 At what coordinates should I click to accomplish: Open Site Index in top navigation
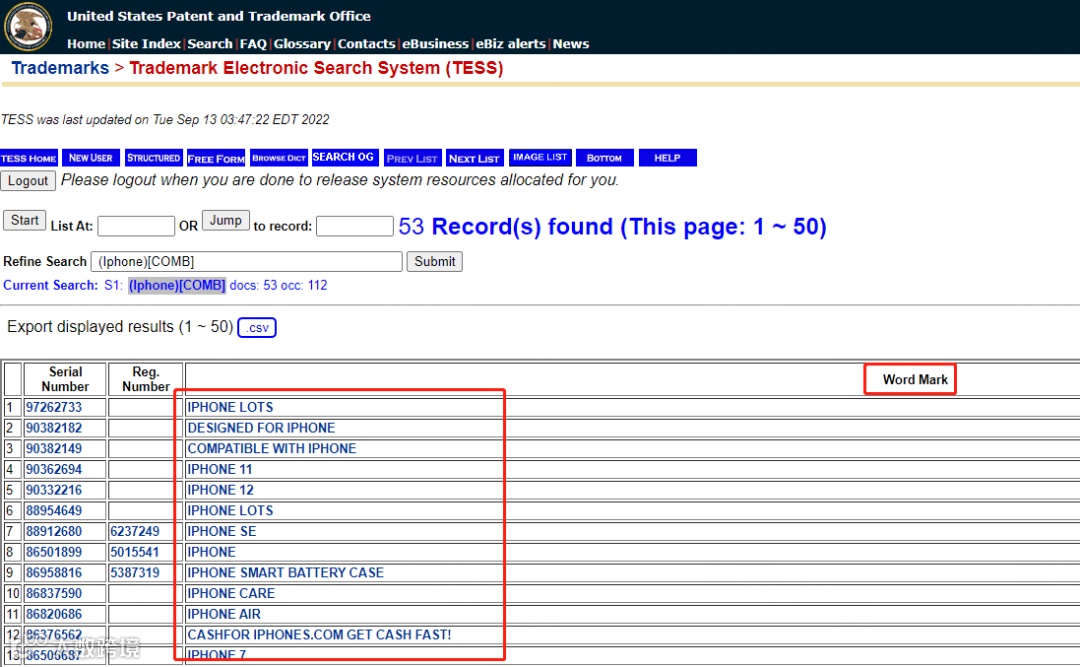point(146,43)
